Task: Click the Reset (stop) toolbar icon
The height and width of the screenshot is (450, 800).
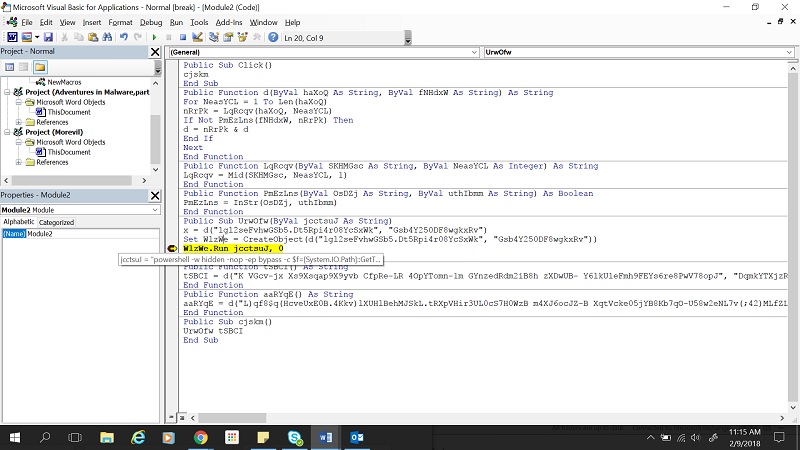Action: [182, 37]
